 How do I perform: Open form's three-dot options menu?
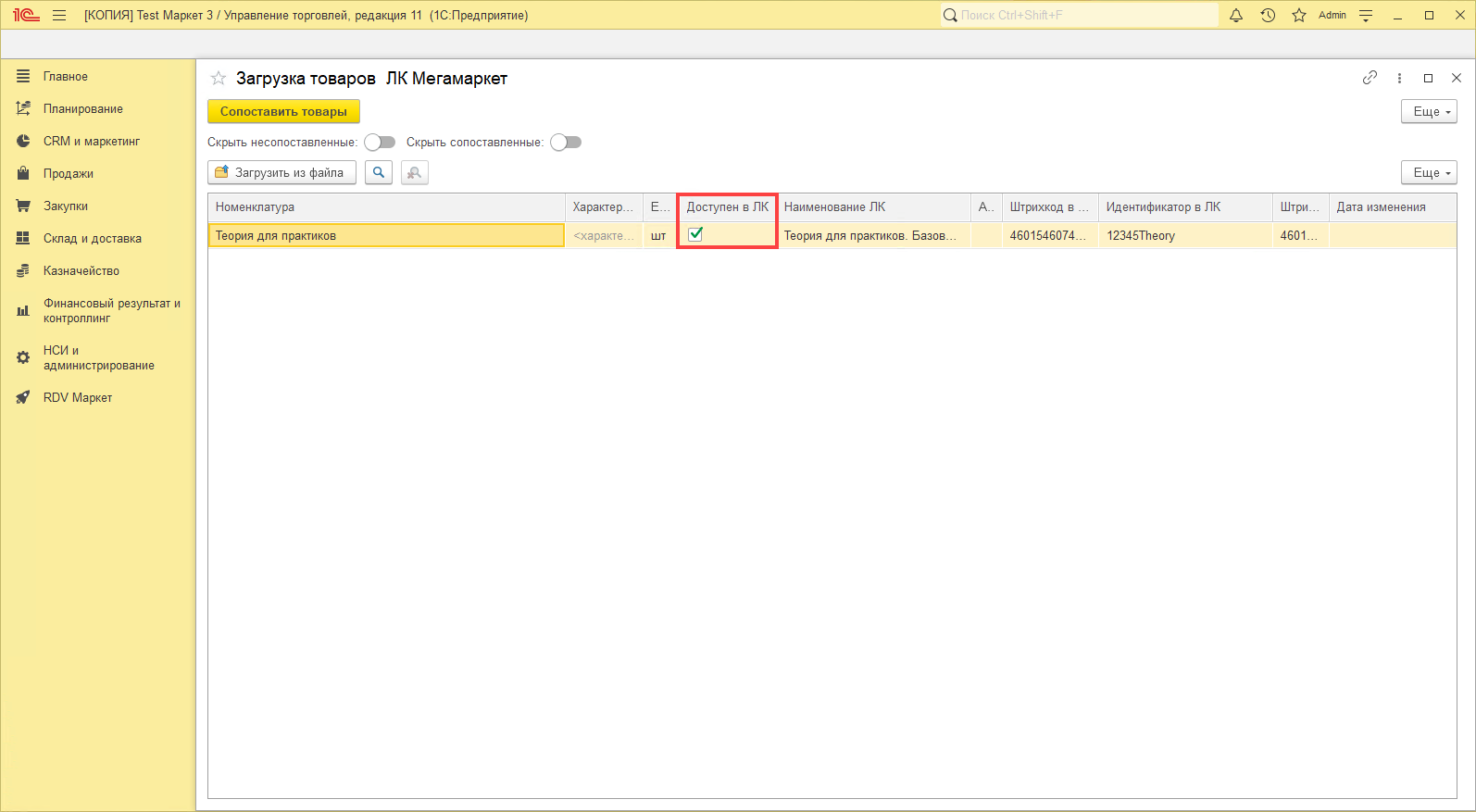tap(1399, 78)
